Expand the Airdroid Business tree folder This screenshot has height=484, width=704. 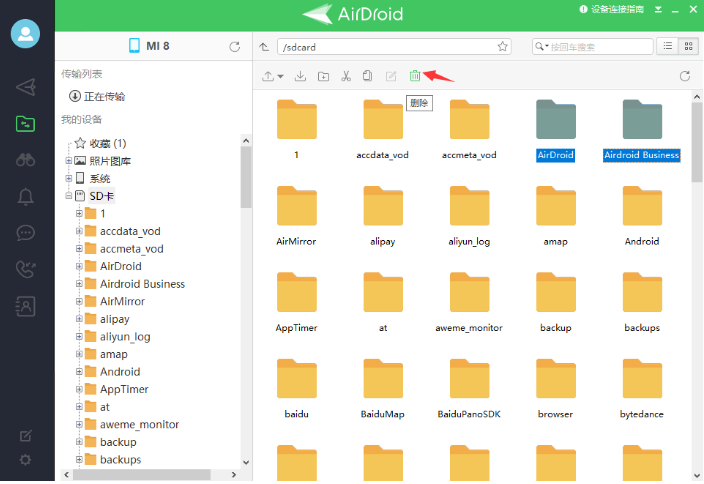79,284
